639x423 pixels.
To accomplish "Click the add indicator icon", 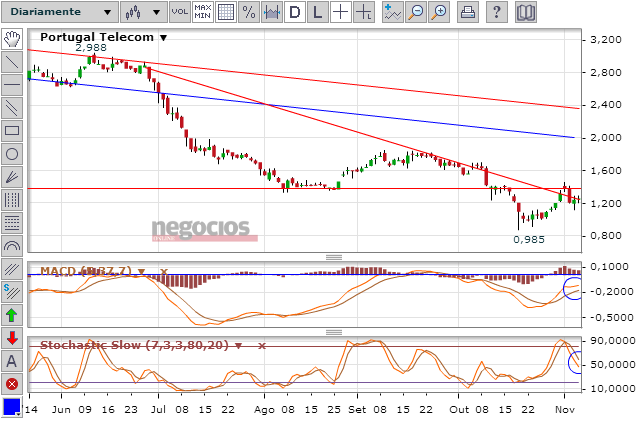I will coord(393,12).
